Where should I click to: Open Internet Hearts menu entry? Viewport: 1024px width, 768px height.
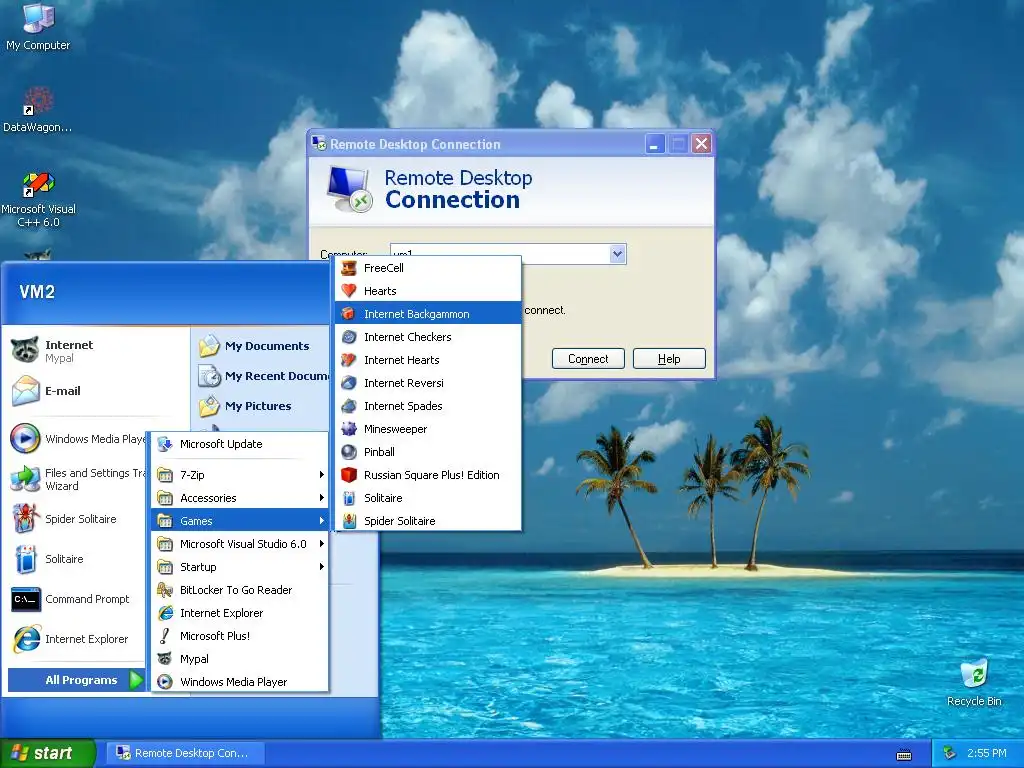(428, 360)
